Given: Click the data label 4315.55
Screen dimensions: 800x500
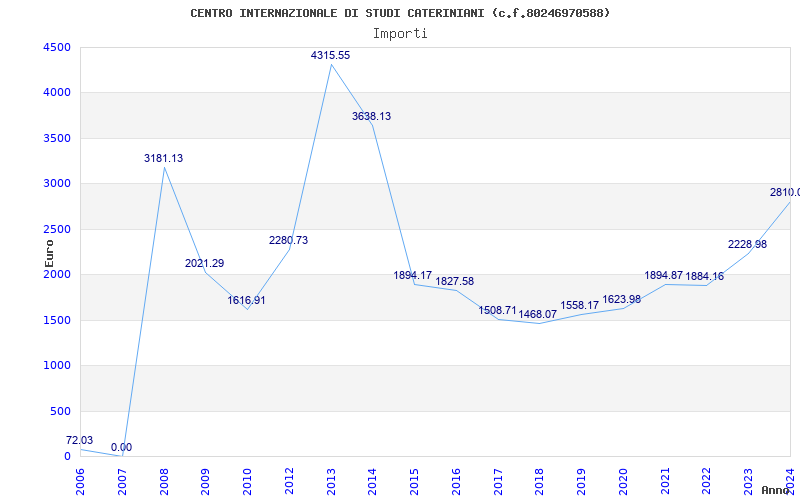Looking at the screenshot, I should [331, 56].
